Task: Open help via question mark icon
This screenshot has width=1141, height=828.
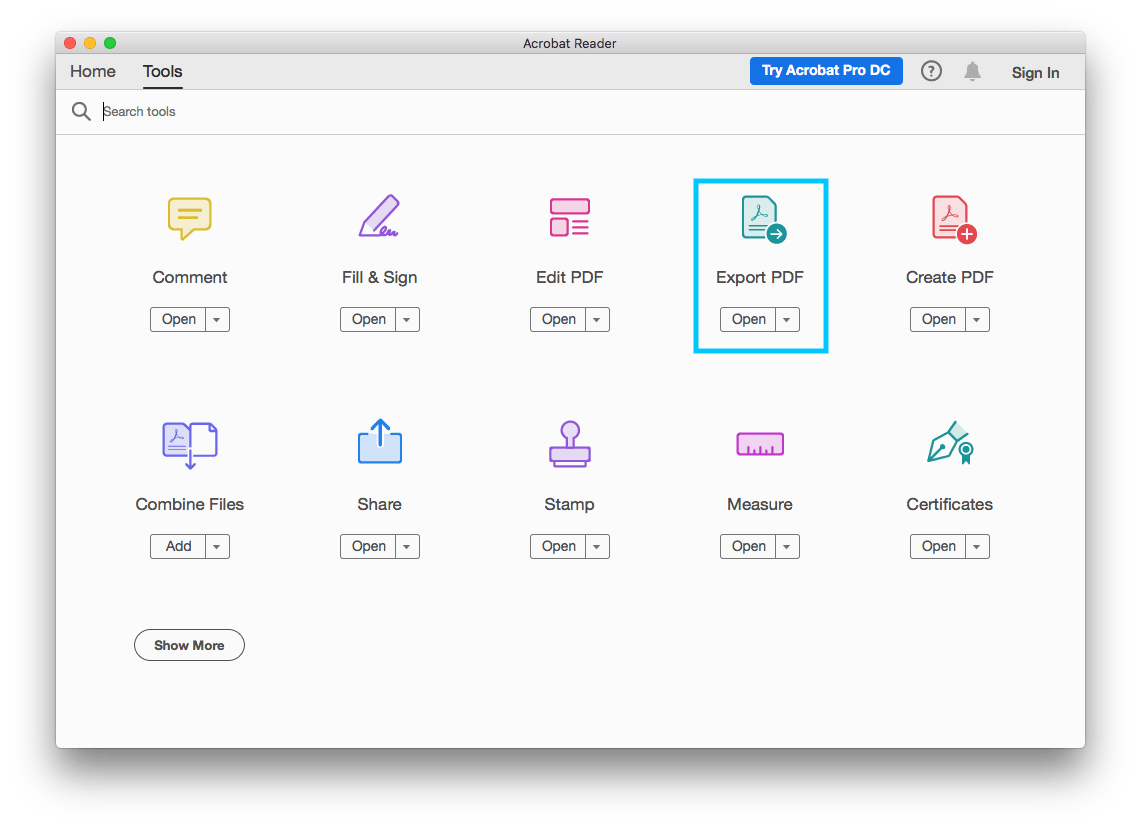Action: (x=931, y=71)
